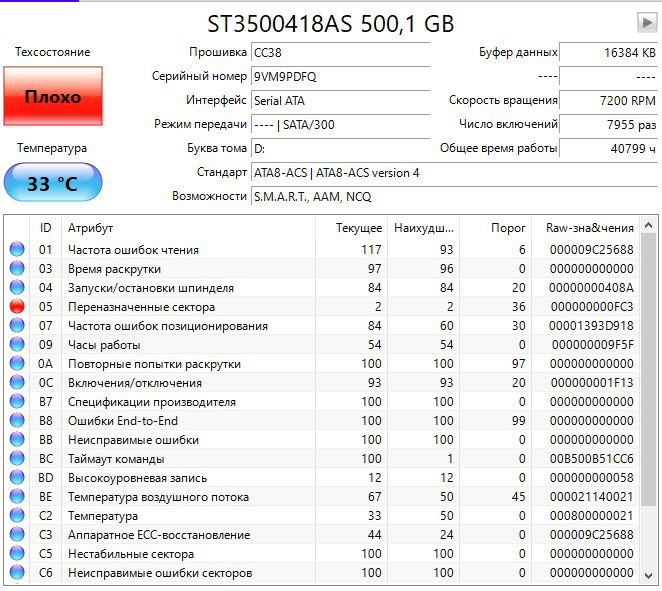Viewport: 662px width, 591px height.
Task: Click the blue status icon for attribute C3
Action: pos(17,534)
